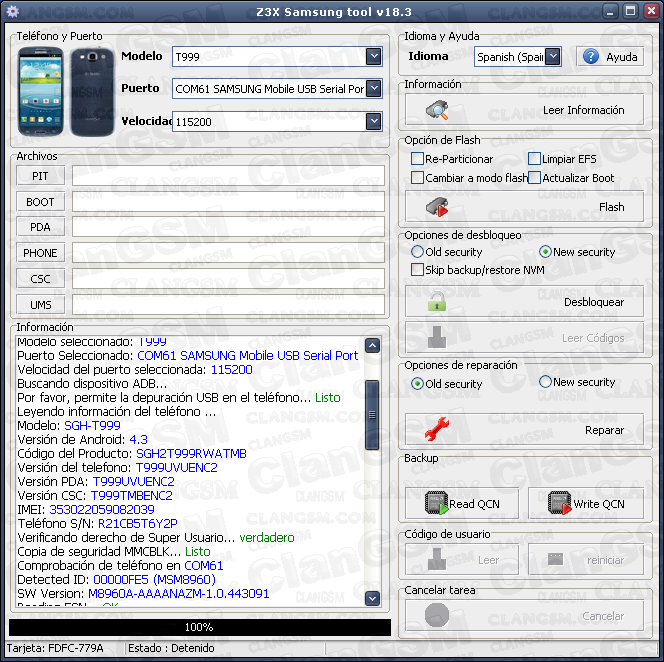Open the Puerto COM port dropdown
The width and height of the screenshot is (664, 662).
(x=374, y=89)
